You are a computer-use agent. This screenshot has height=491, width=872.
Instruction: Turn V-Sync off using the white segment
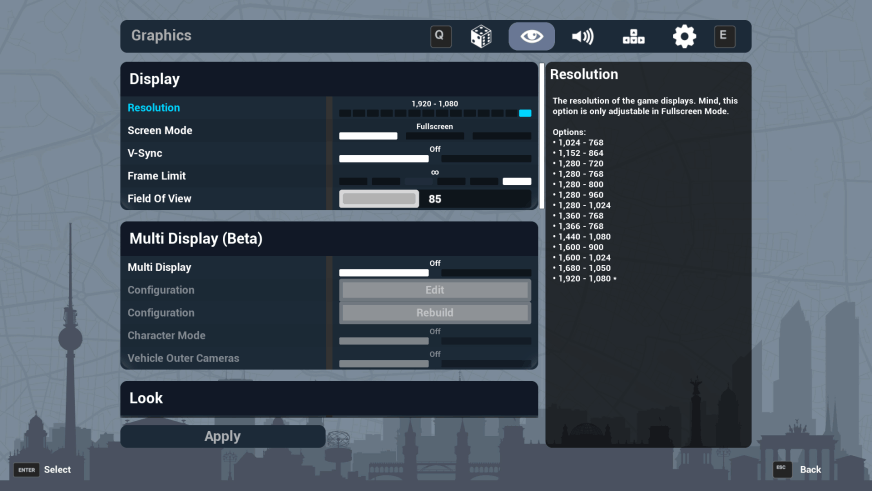384,158
